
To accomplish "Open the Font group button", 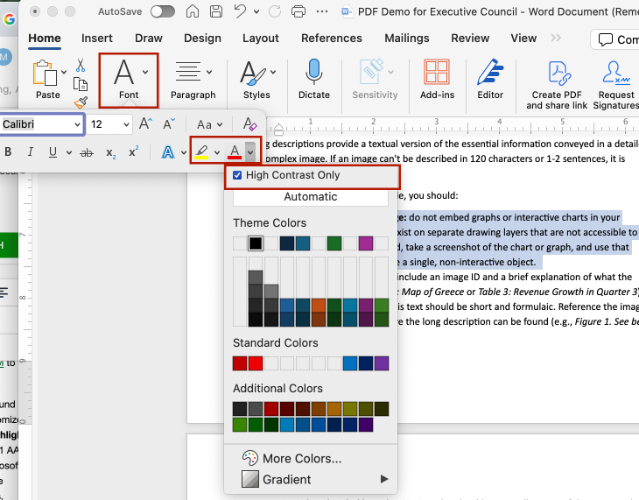I will pos(128,80).
